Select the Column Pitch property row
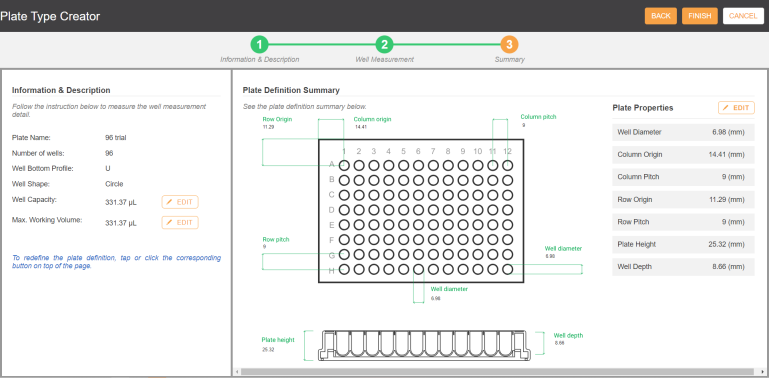This screenshot has height=378, width=769. click(683, 177)
